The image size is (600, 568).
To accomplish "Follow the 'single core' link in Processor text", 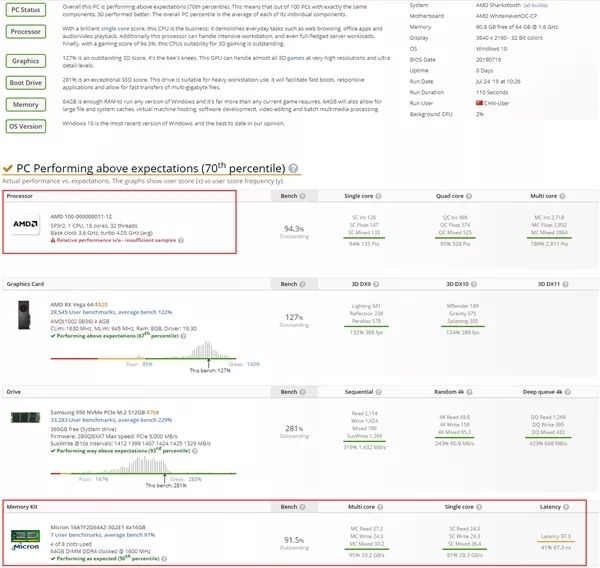I will click(115, 29).
